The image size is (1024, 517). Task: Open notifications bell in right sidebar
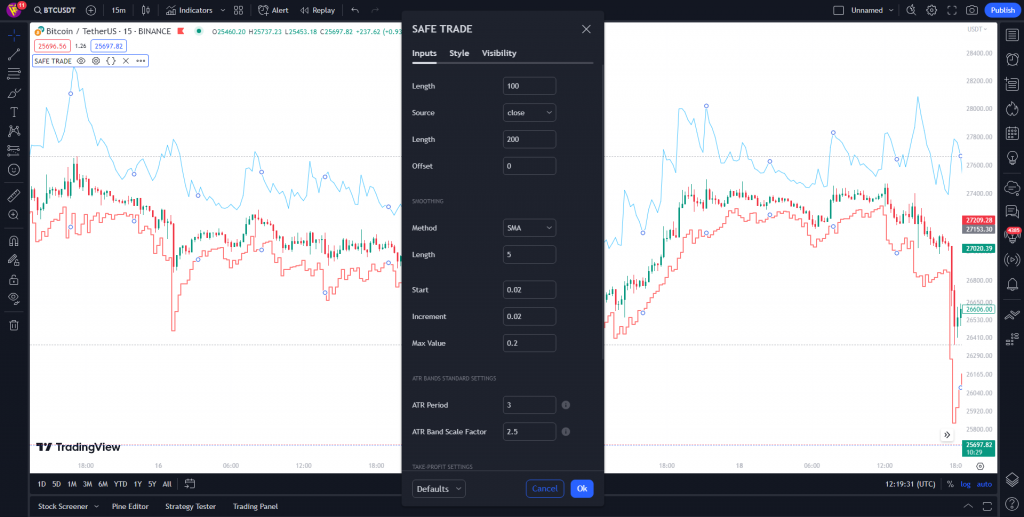tap(1012, 284)
